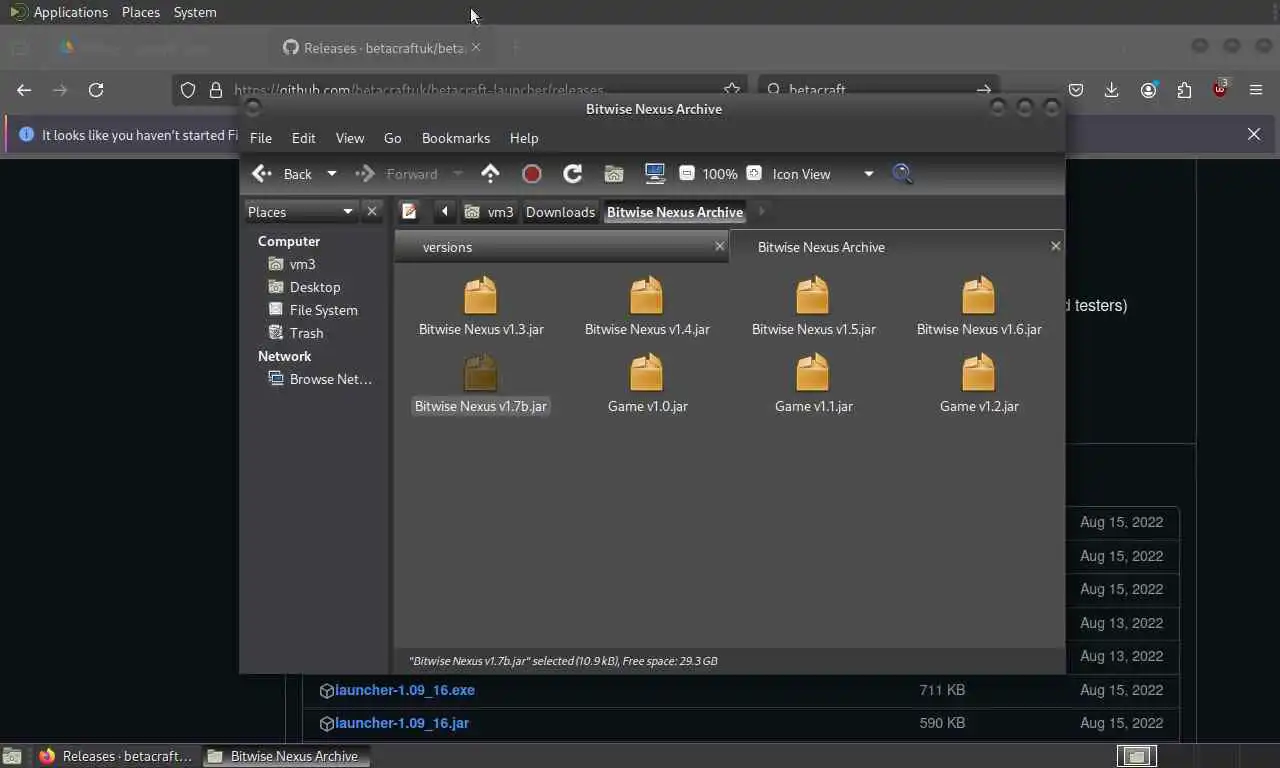
Task: Select Game v1.0.jar file icon
Action: click(647, 373)
